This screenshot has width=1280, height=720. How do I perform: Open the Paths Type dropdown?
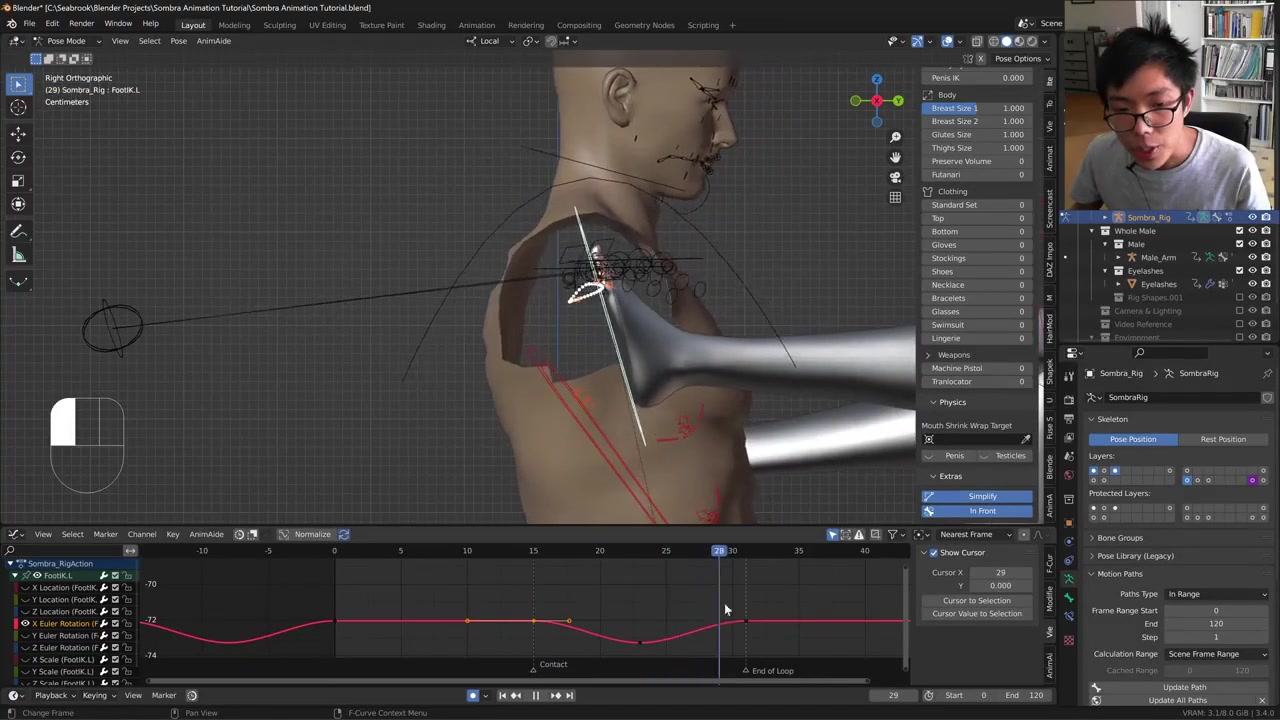point(1216,594)
